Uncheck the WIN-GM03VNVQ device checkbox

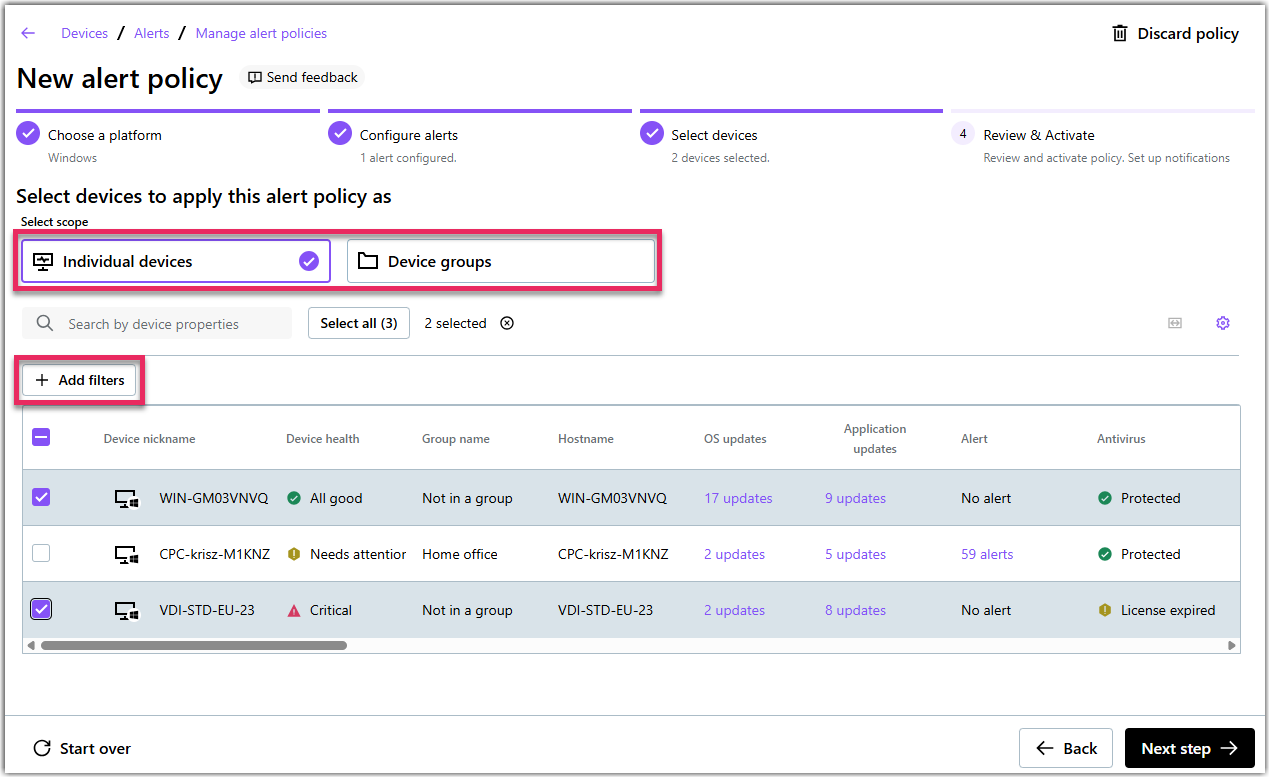pyautogui.click(x=41, y=497)
